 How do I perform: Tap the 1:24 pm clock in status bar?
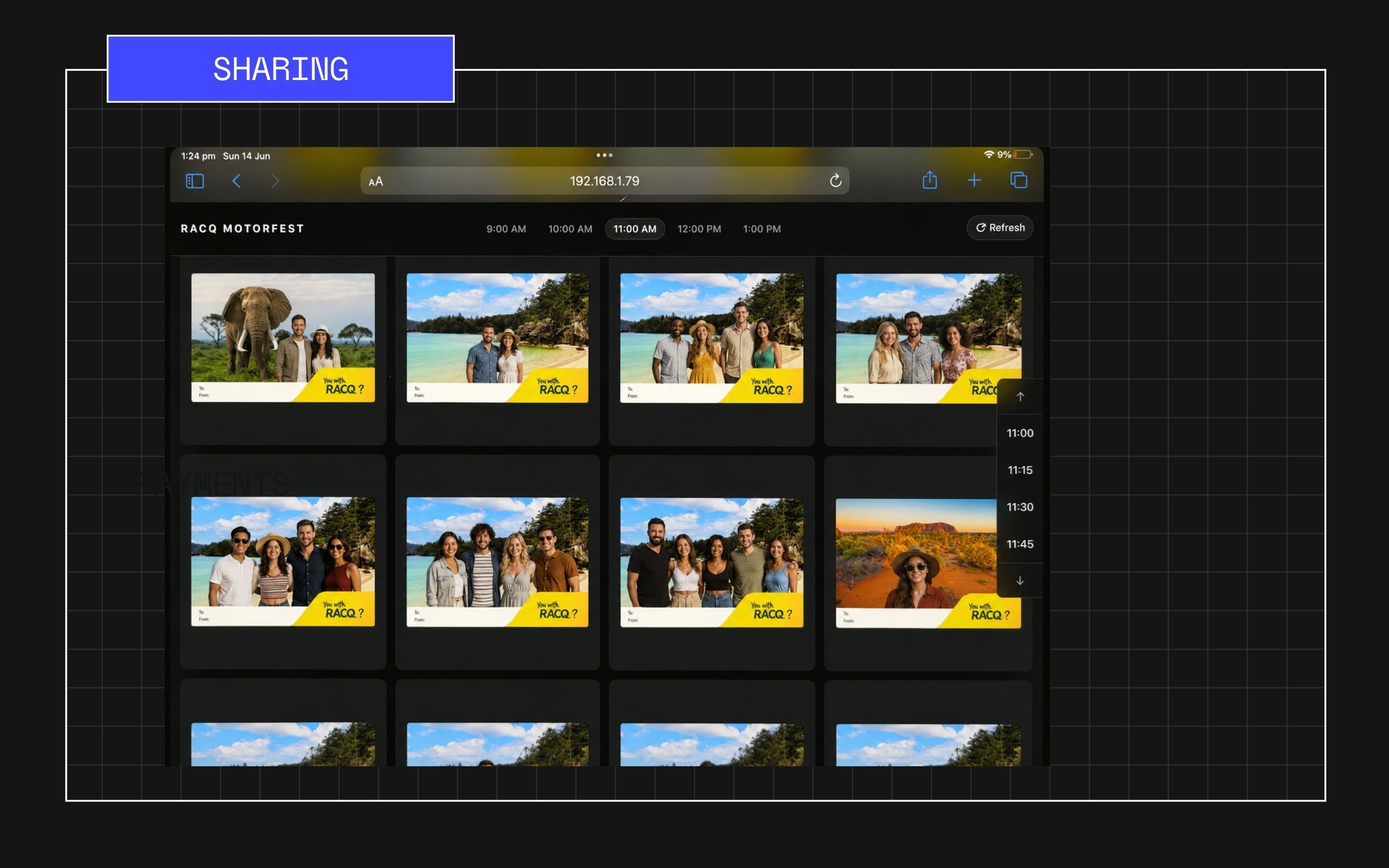pyautogui.click(x=198, y=156)
